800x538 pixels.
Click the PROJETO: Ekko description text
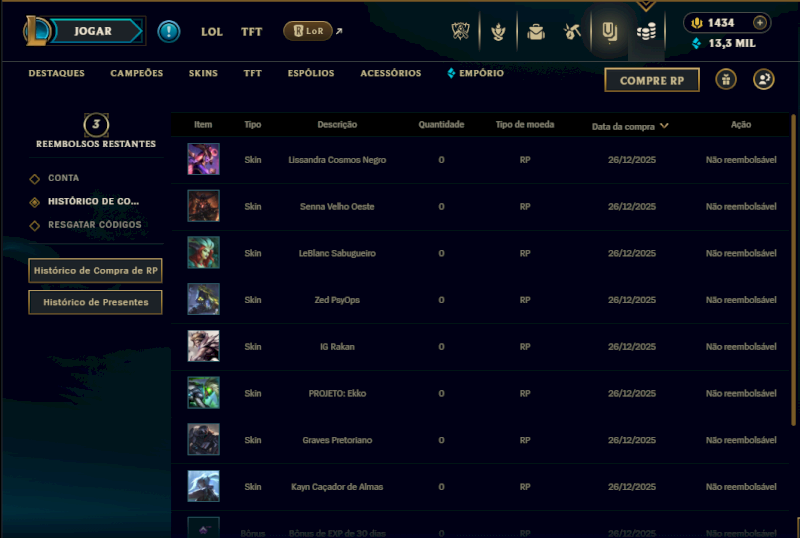tap(337, 394)
